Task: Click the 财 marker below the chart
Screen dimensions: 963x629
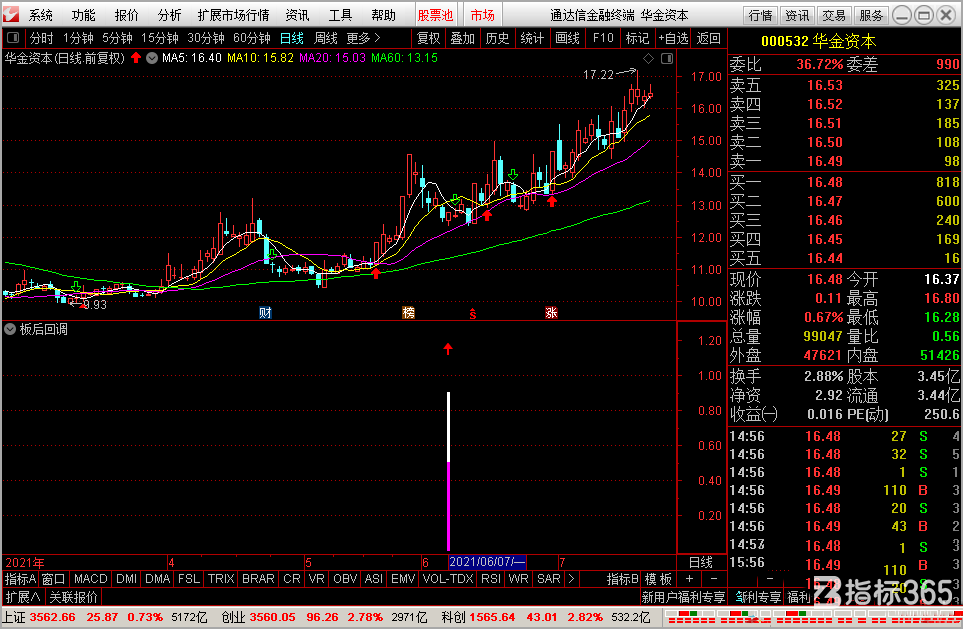Action: [x=265, y=313]
